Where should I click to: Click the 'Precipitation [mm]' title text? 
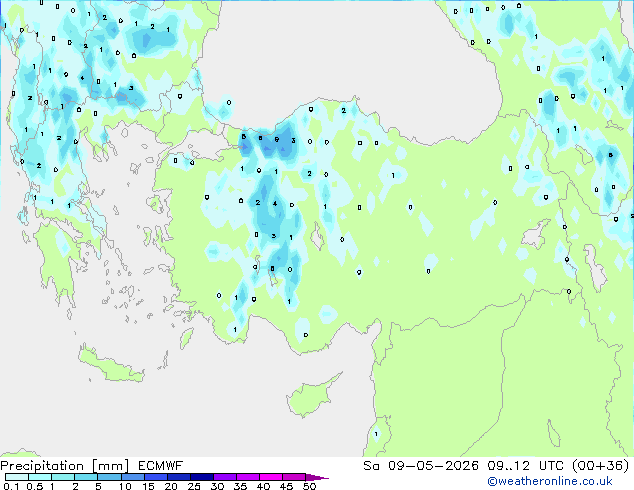tap(65, 466)
